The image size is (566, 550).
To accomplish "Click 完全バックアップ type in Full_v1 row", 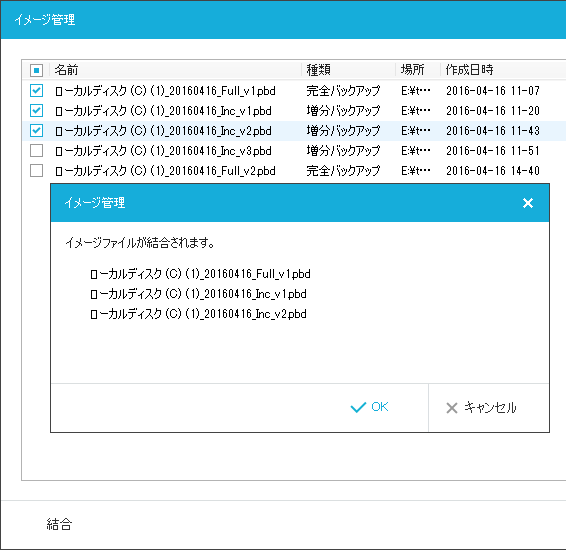I will click(x=343, y=90).
